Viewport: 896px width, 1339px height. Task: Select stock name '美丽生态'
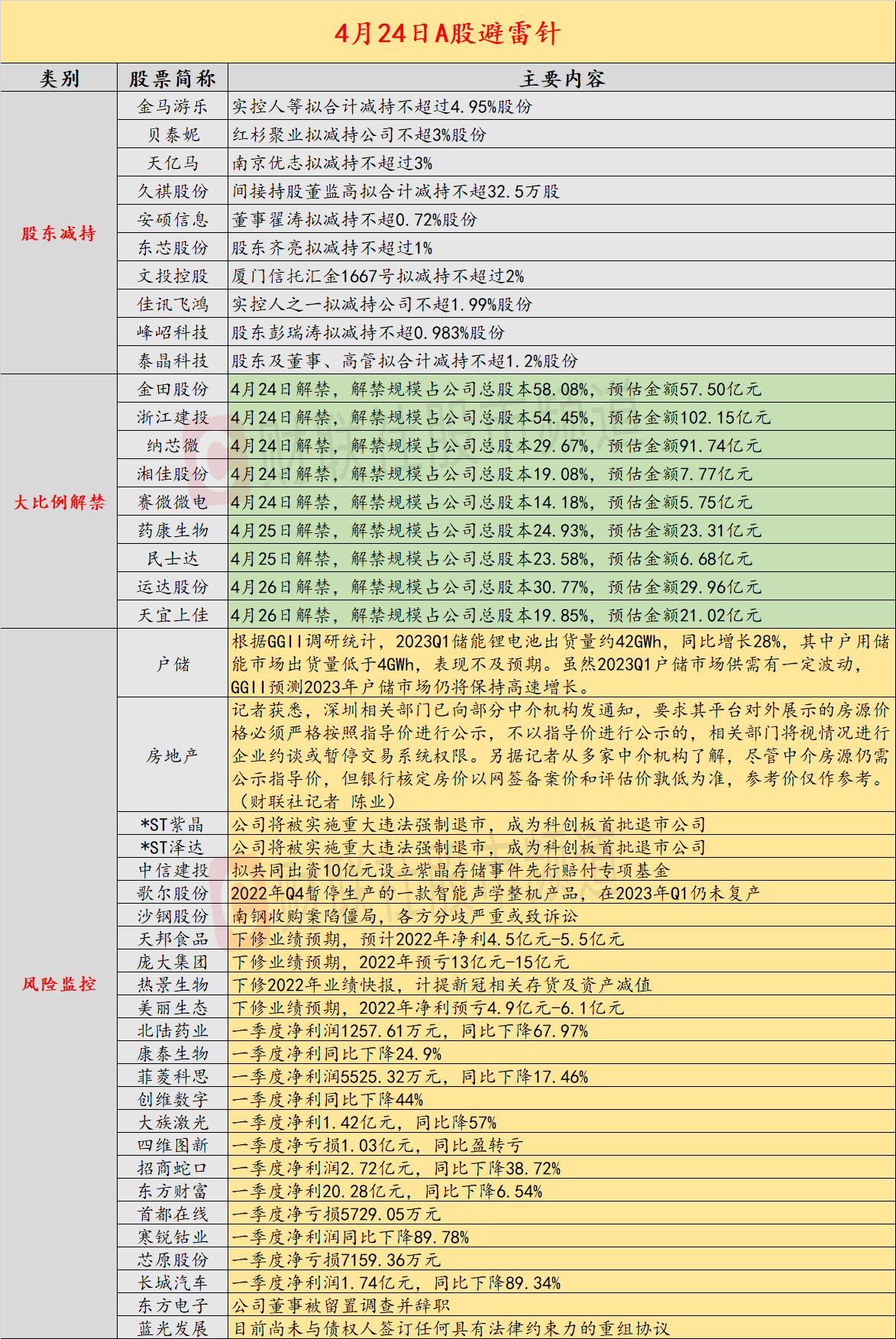[173, 1007]
